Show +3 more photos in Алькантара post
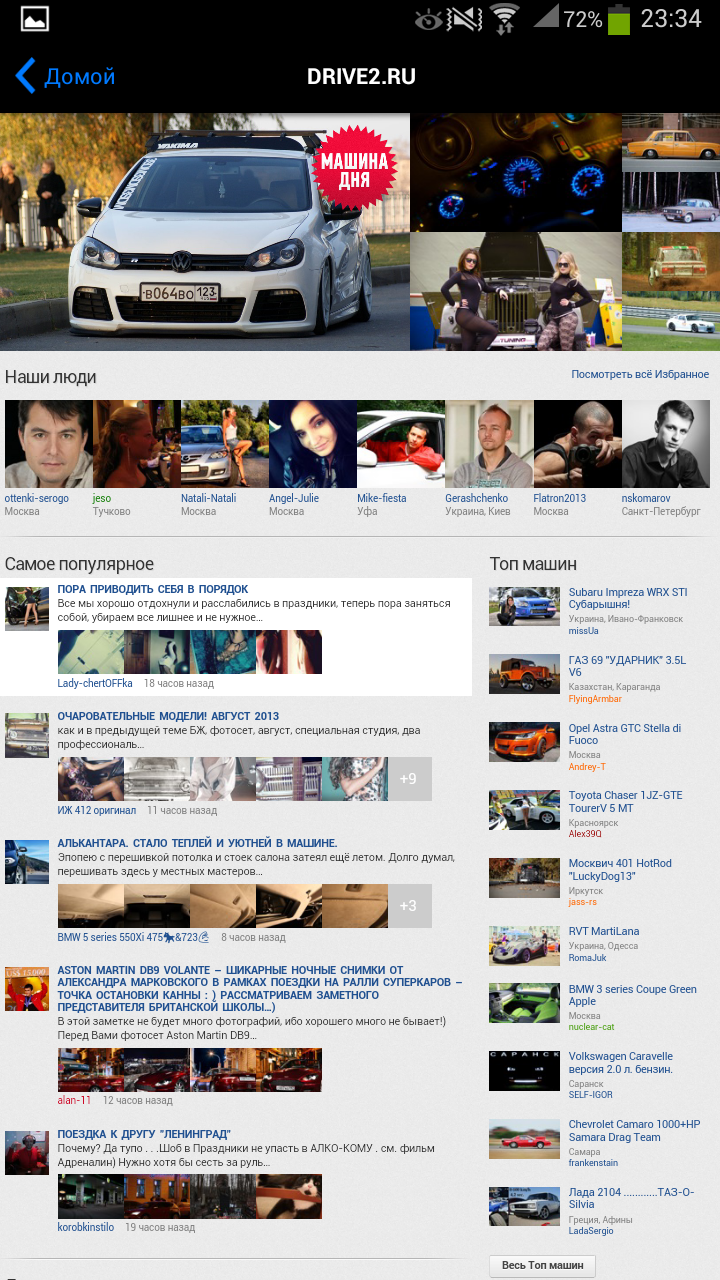This screenshot has width=720, height=1280. click(409, 906)
